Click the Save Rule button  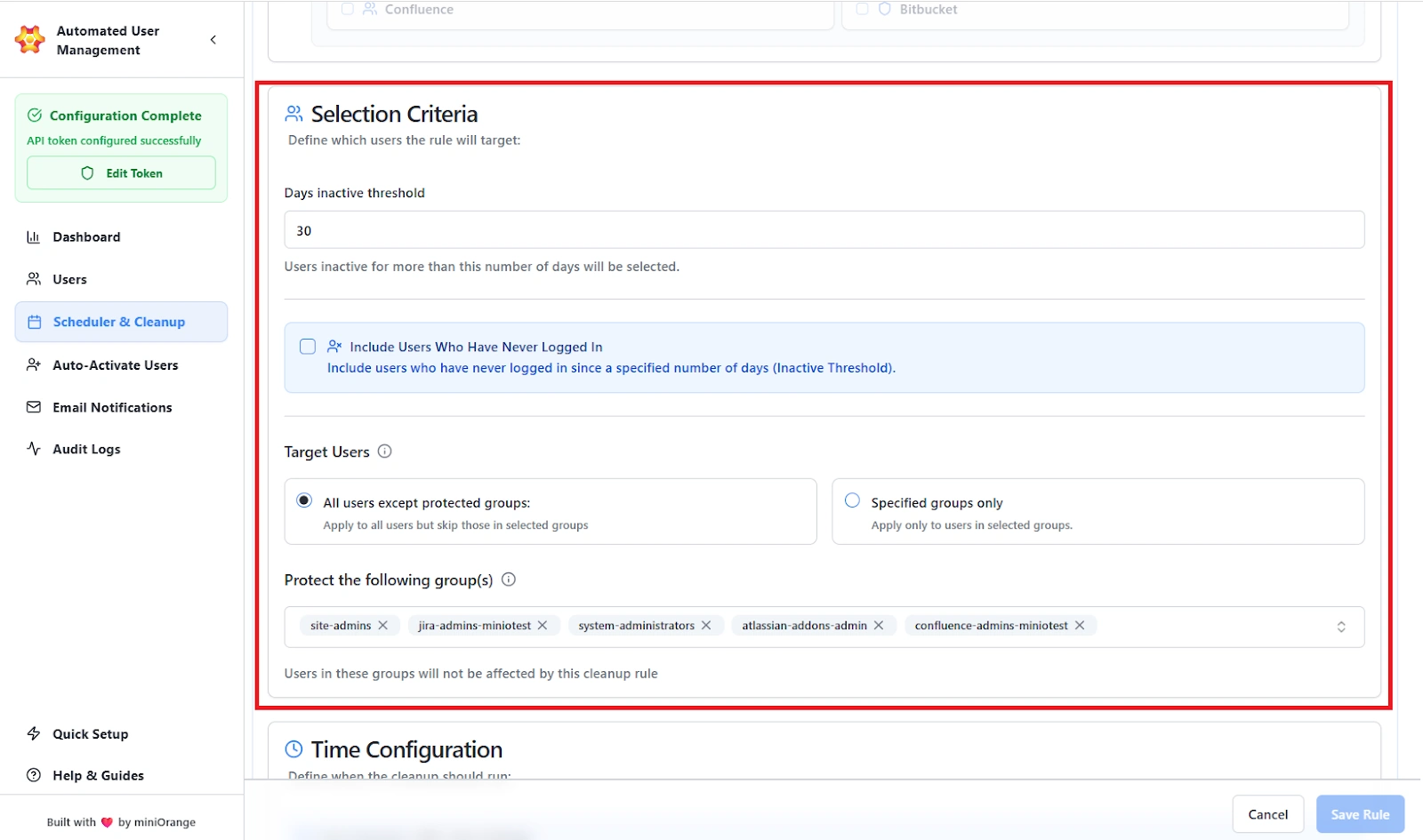[1360, 813]
